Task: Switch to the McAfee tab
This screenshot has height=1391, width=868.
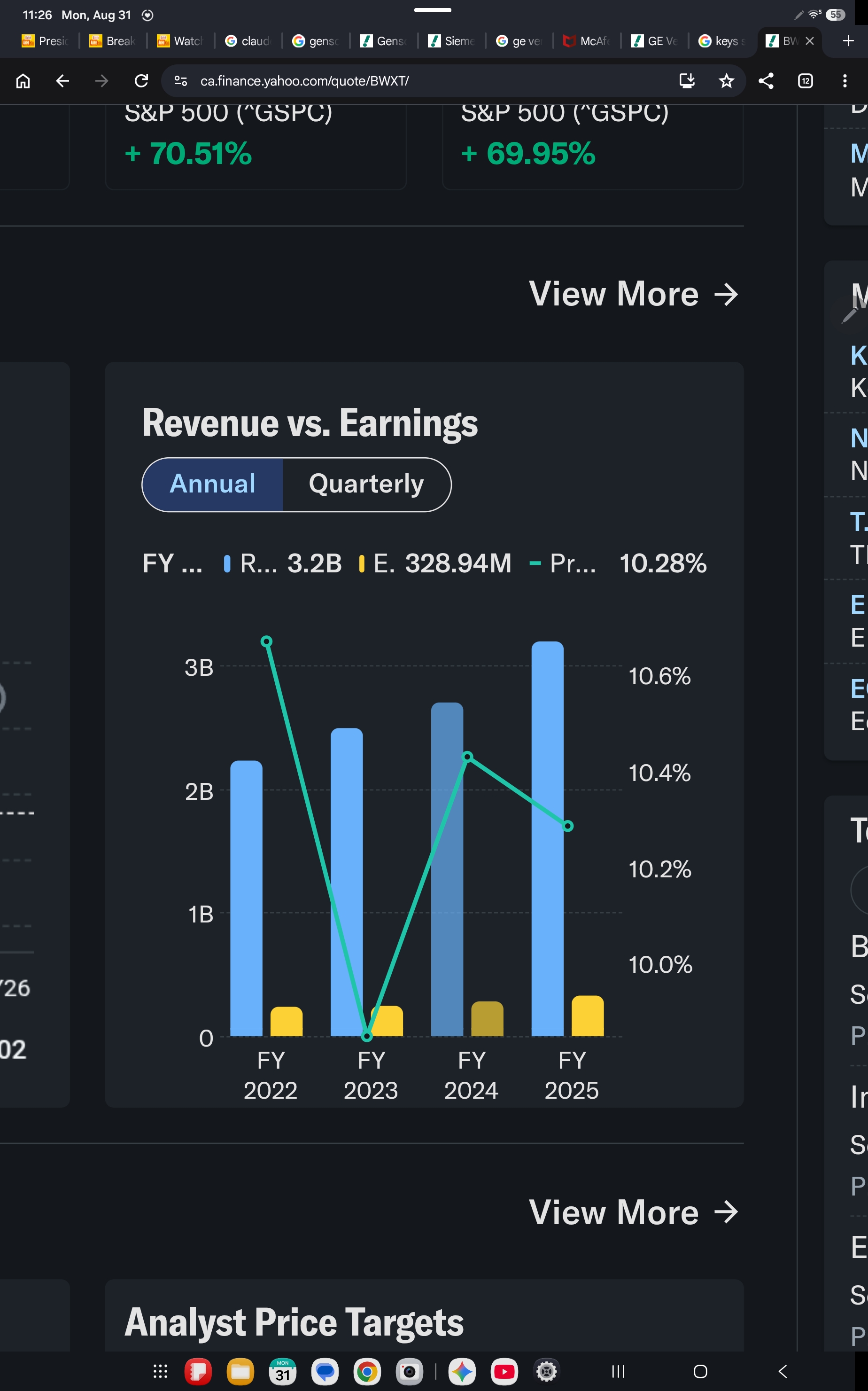Action: point(587,41)
